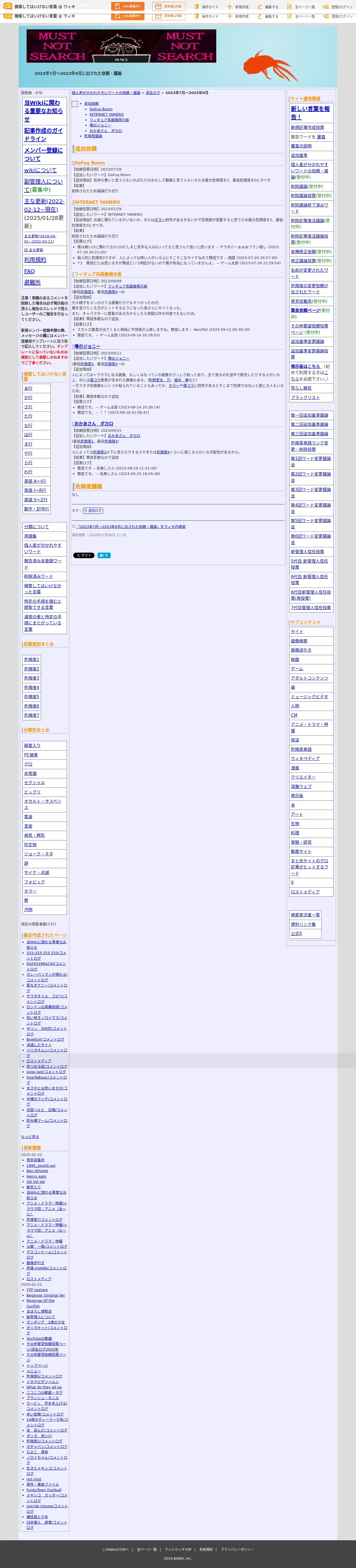Open the あ行 word index
356x1568 pixels.
pos(28,388)
